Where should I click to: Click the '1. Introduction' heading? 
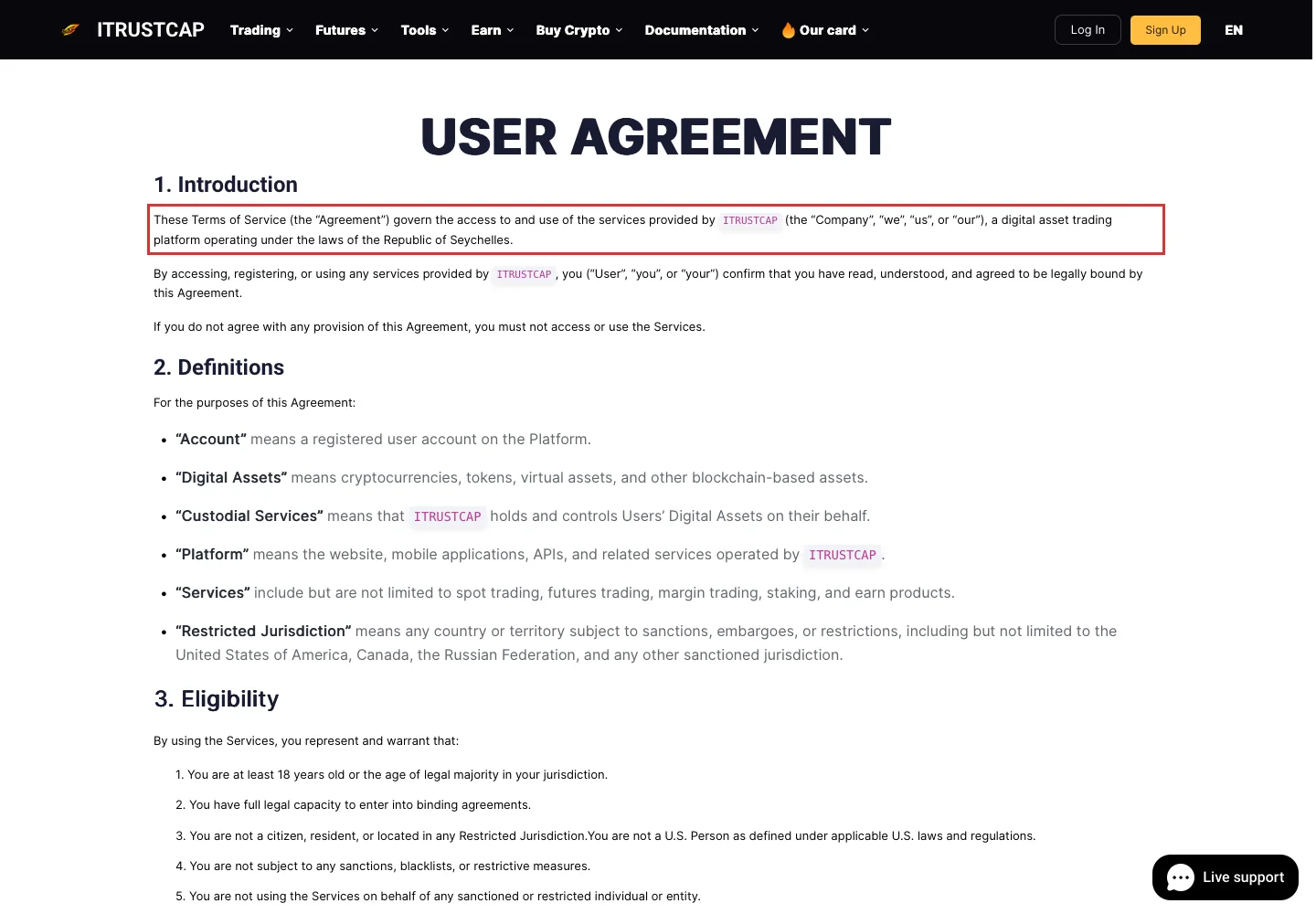pos(226,185)
